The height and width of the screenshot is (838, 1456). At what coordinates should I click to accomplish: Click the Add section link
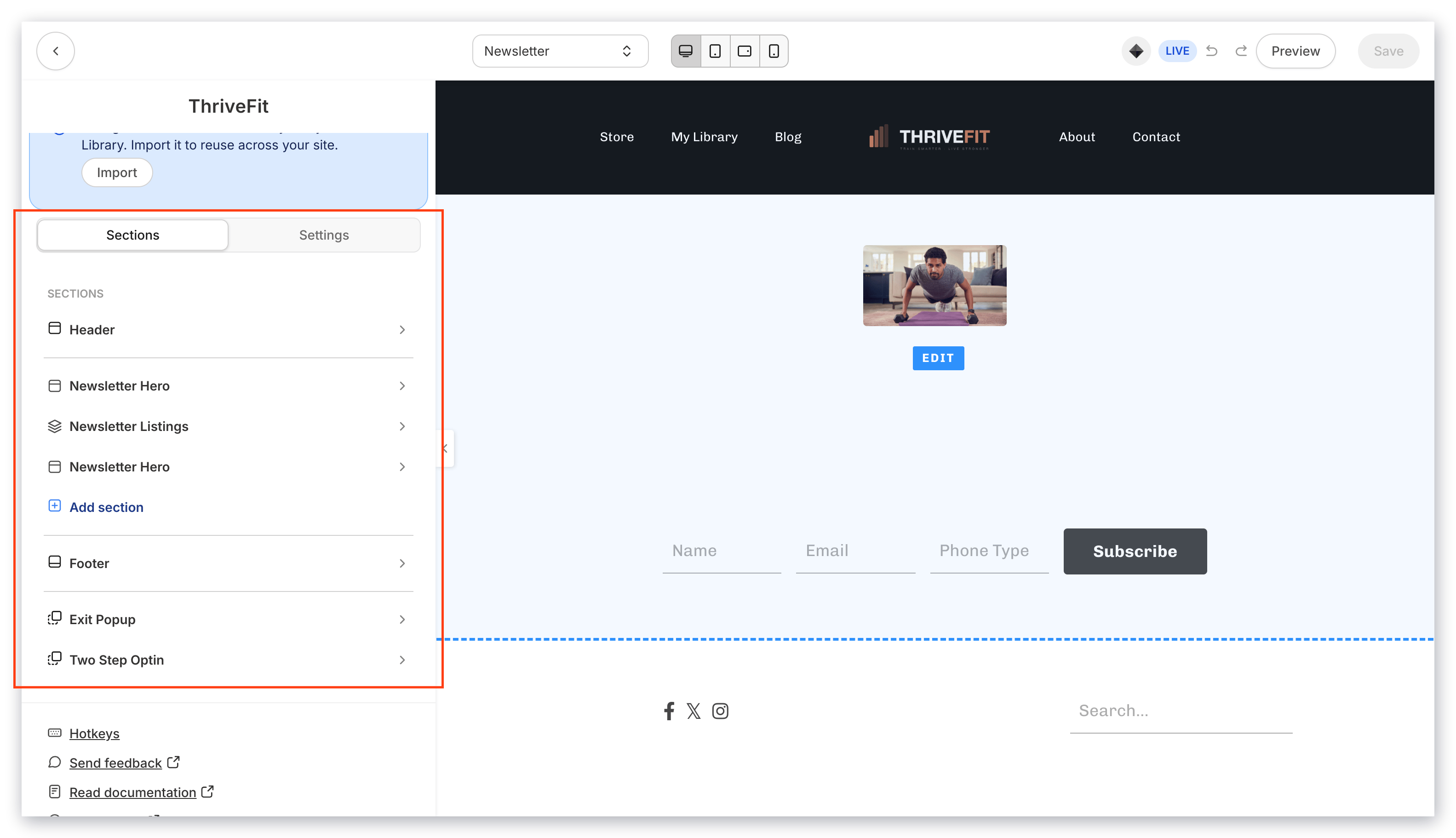point(107,507)
